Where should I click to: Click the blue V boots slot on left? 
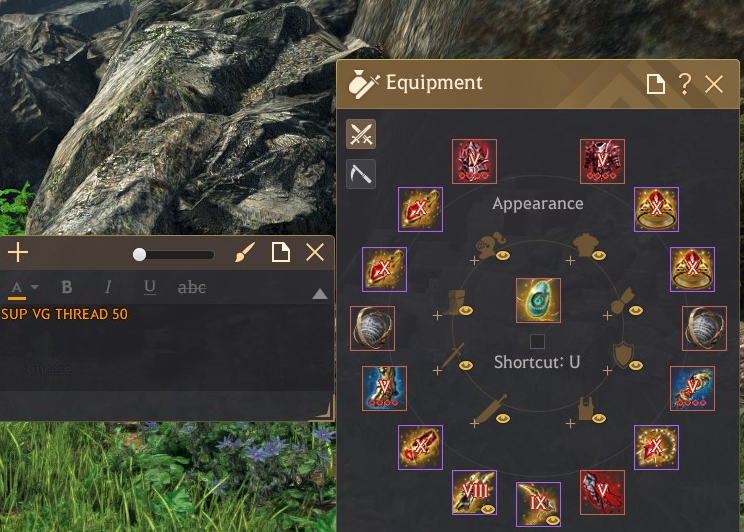(384, 388)
